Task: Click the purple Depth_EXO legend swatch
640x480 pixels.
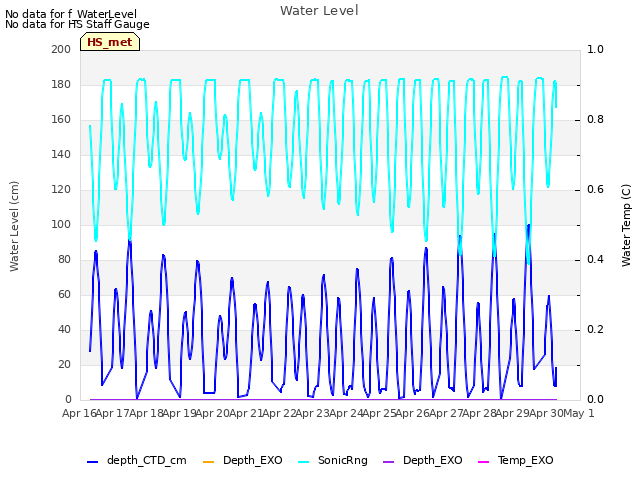Action: pyautogui.click(x=389, y=462)
